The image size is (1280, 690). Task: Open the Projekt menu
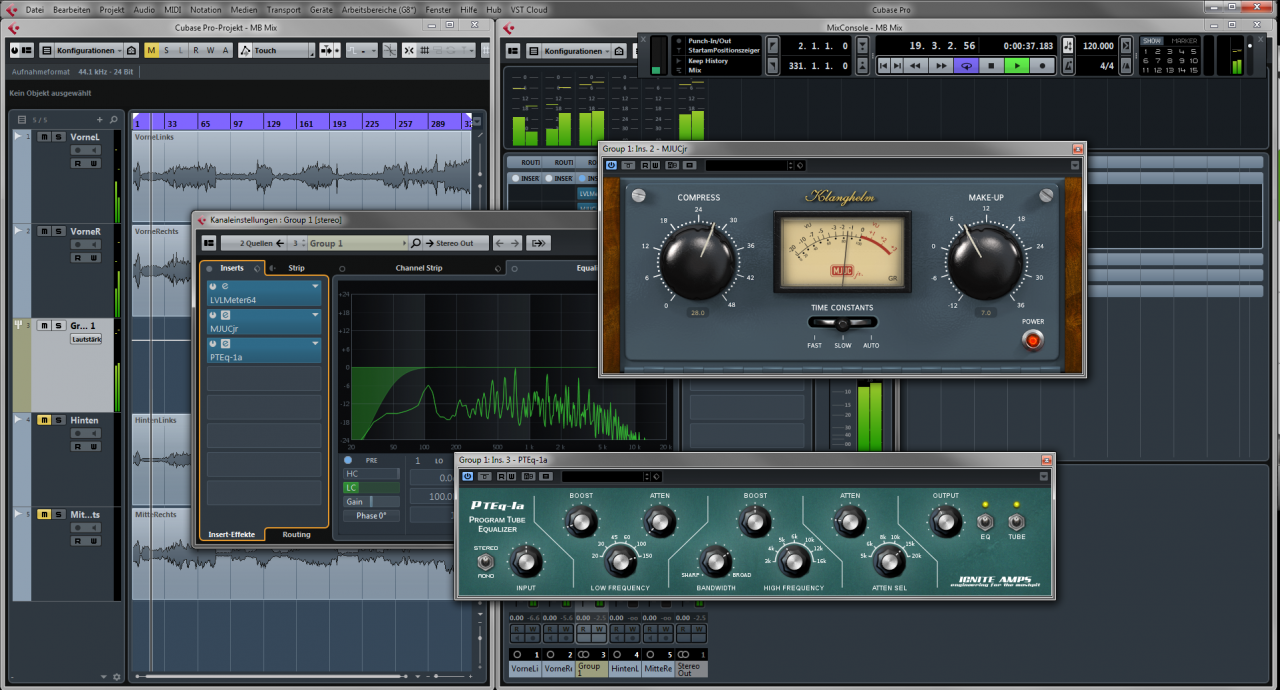pos(112,9)
